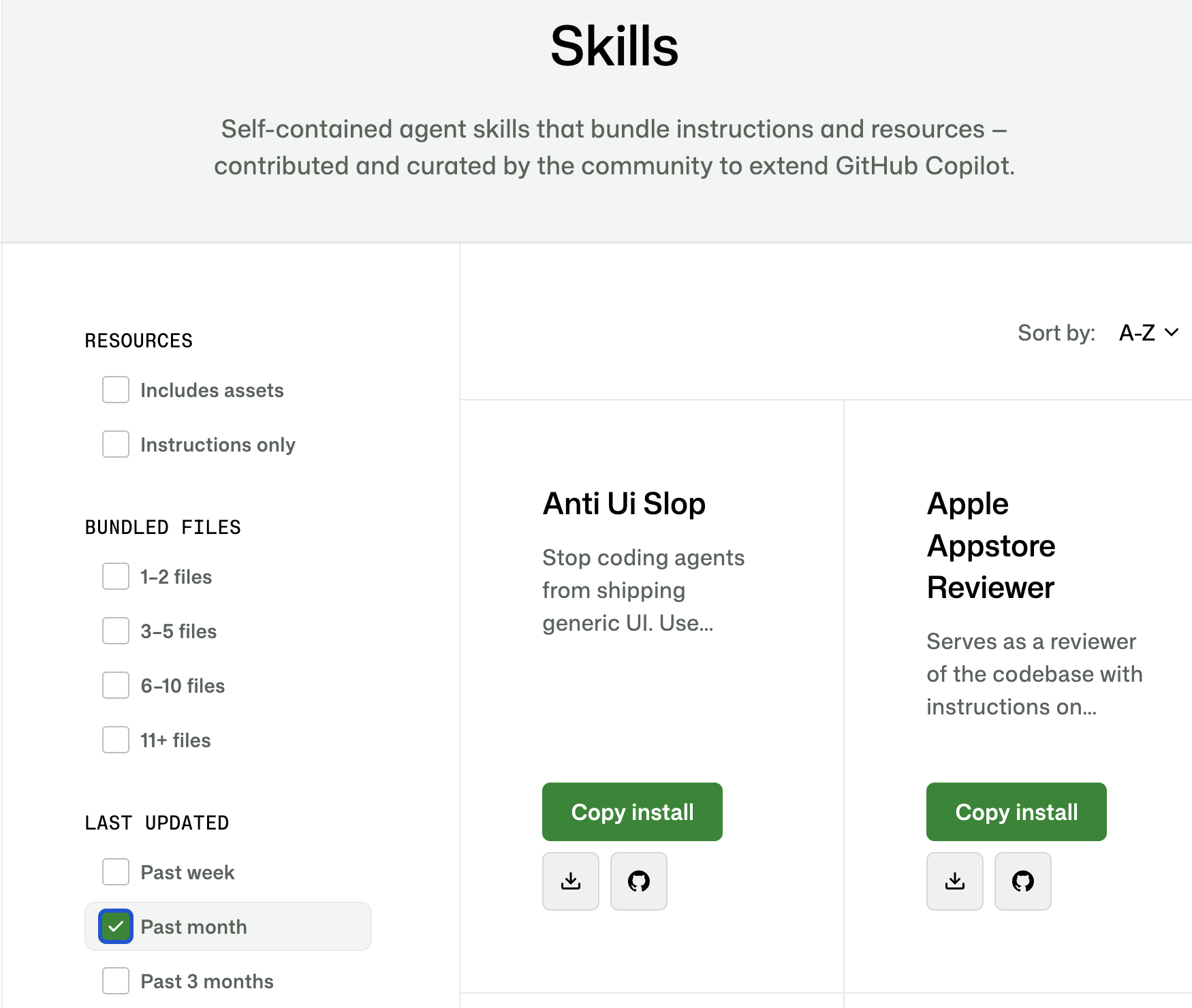Click the RESOURCES section label
The width and height of the screenshot is (1192, 1008).
[139, 341]
